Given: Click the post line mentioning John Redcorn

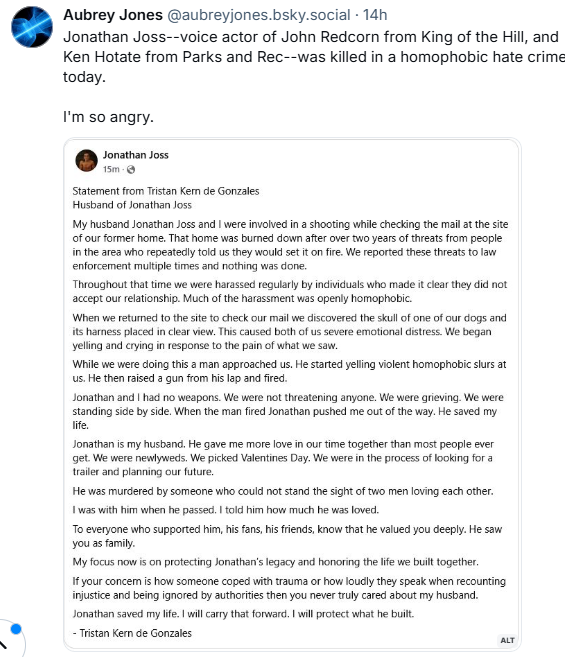Looking at the screenshot, I should [x=311, y=37].
